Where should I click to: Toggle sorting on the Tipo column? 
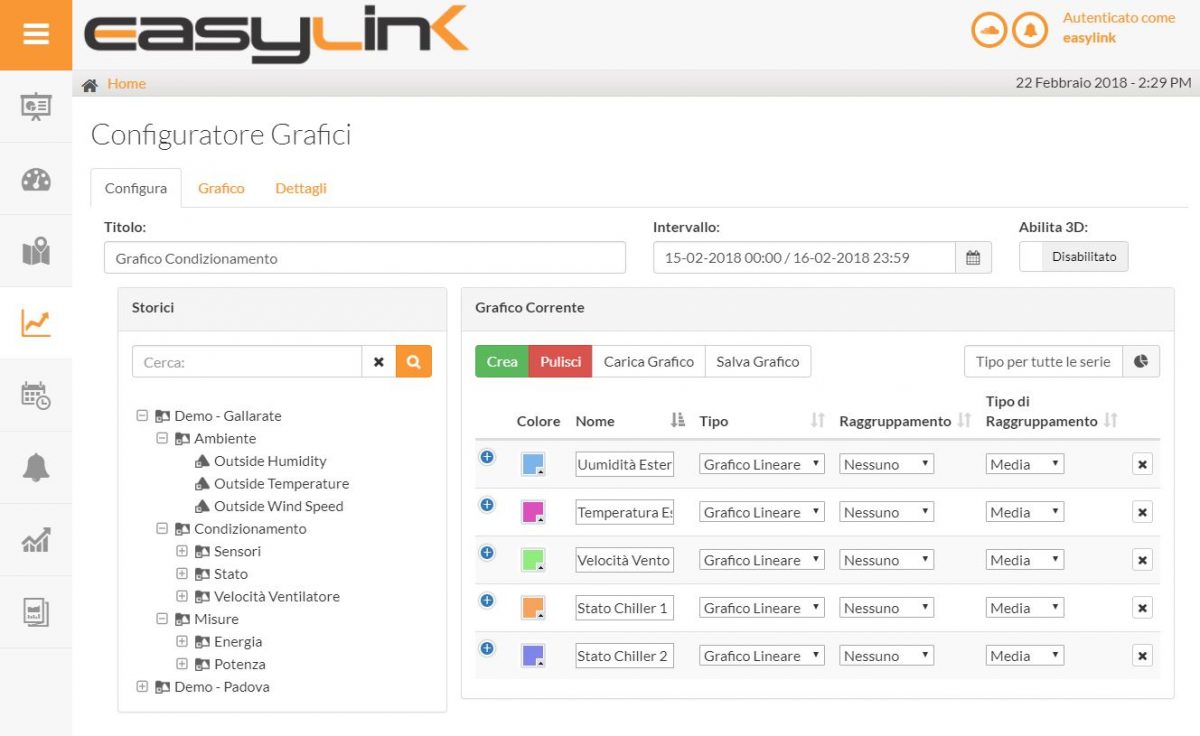pos(817,420)
